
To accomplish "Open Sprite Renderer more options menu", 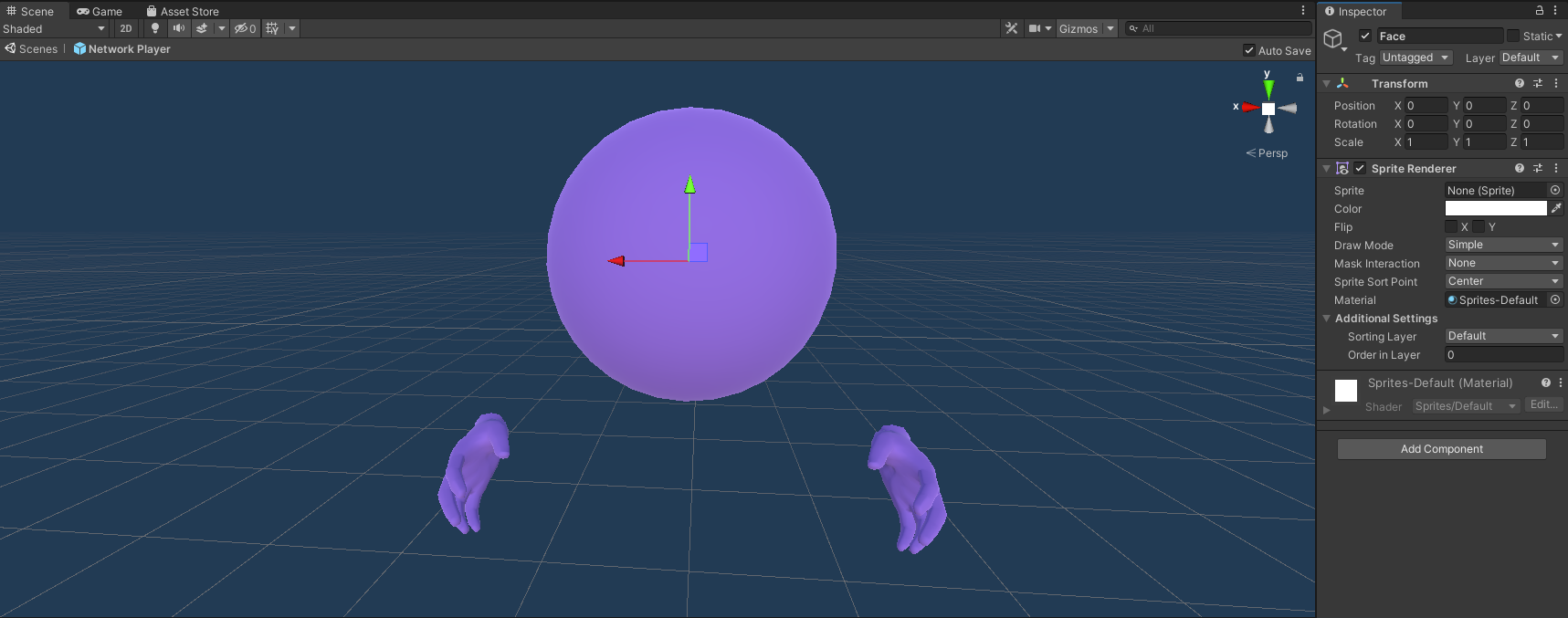I will tap(1556, 168).
